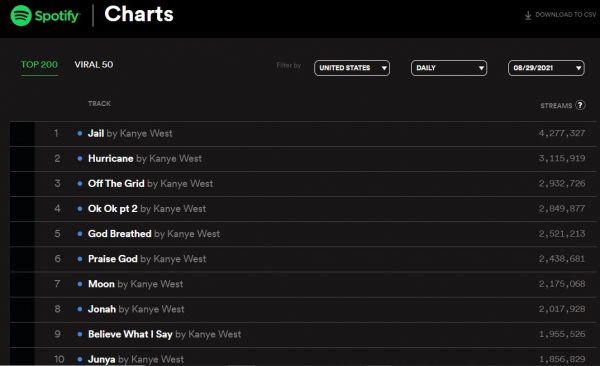600x366 pixels.
Task: Select the Top 200 tab
Action: point(39,65)
